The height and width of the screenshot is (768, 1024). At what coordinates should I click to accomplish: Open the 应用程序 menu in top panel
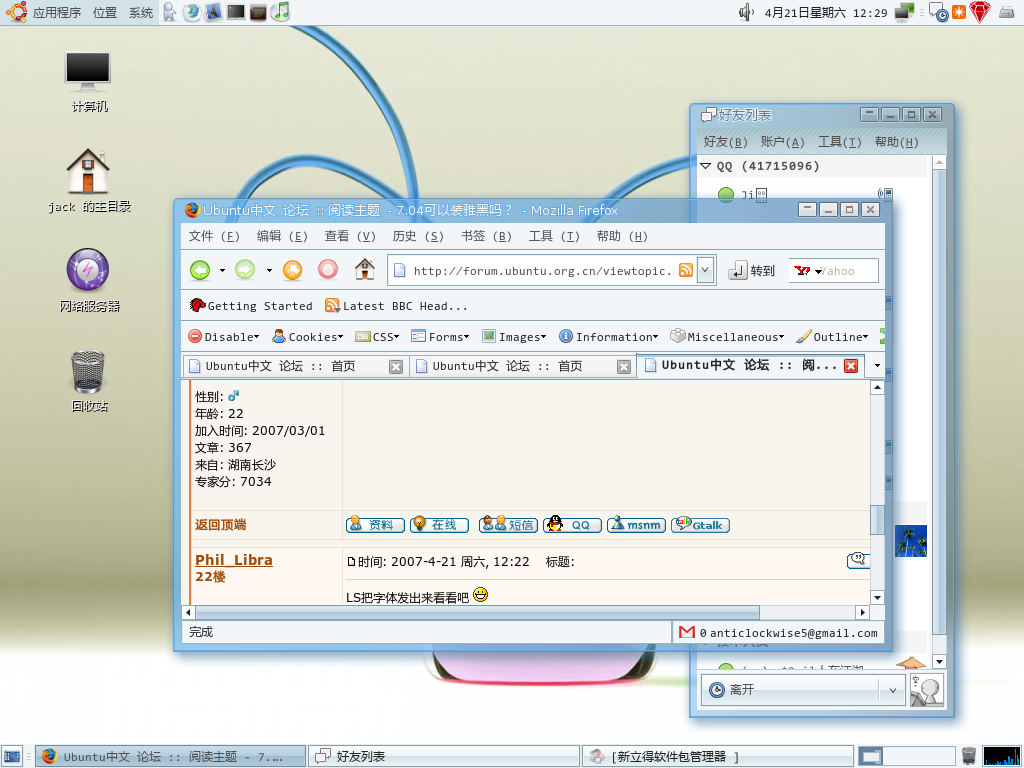[56, 12]
